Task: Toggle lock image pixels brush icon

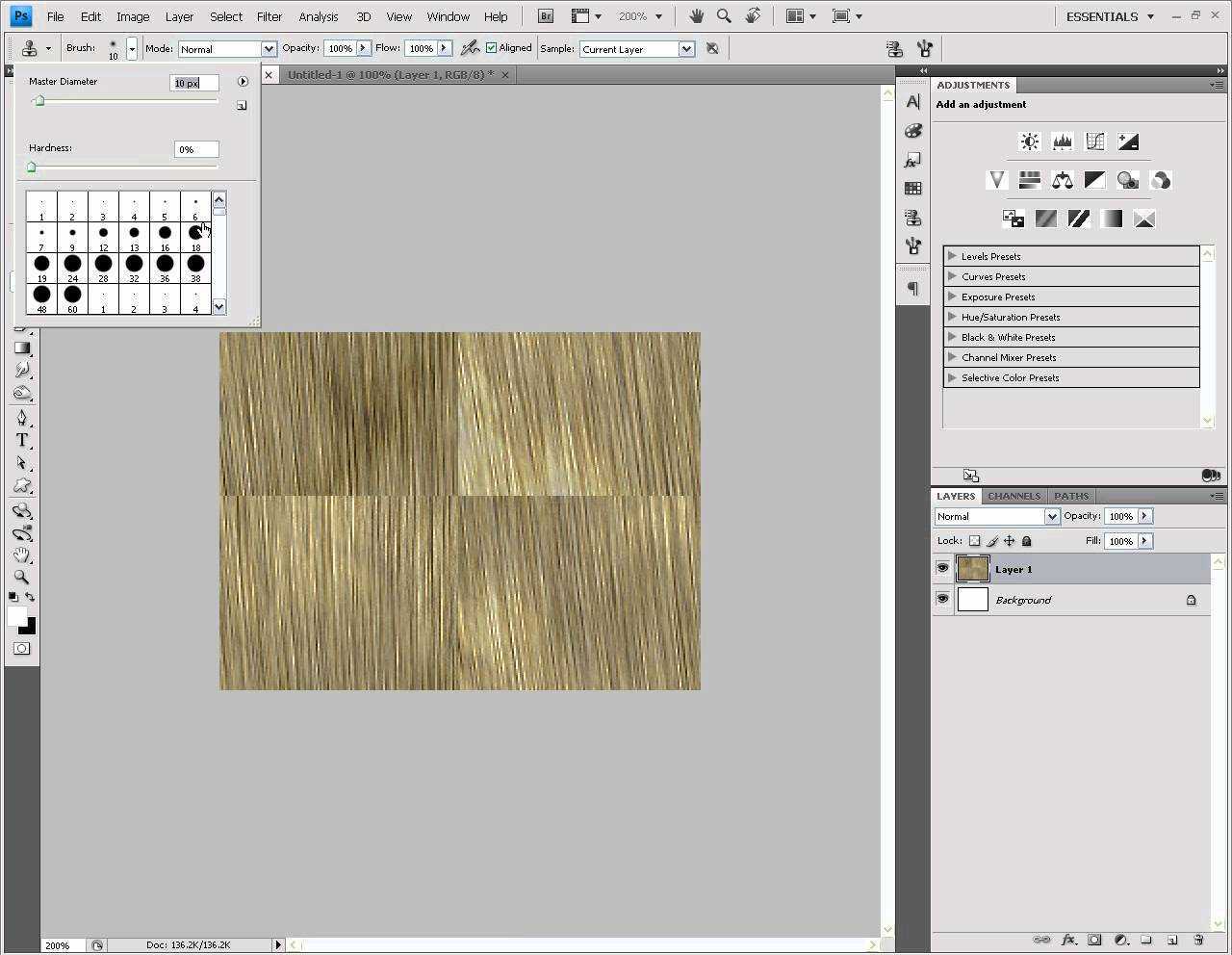Action: (991, 541)
